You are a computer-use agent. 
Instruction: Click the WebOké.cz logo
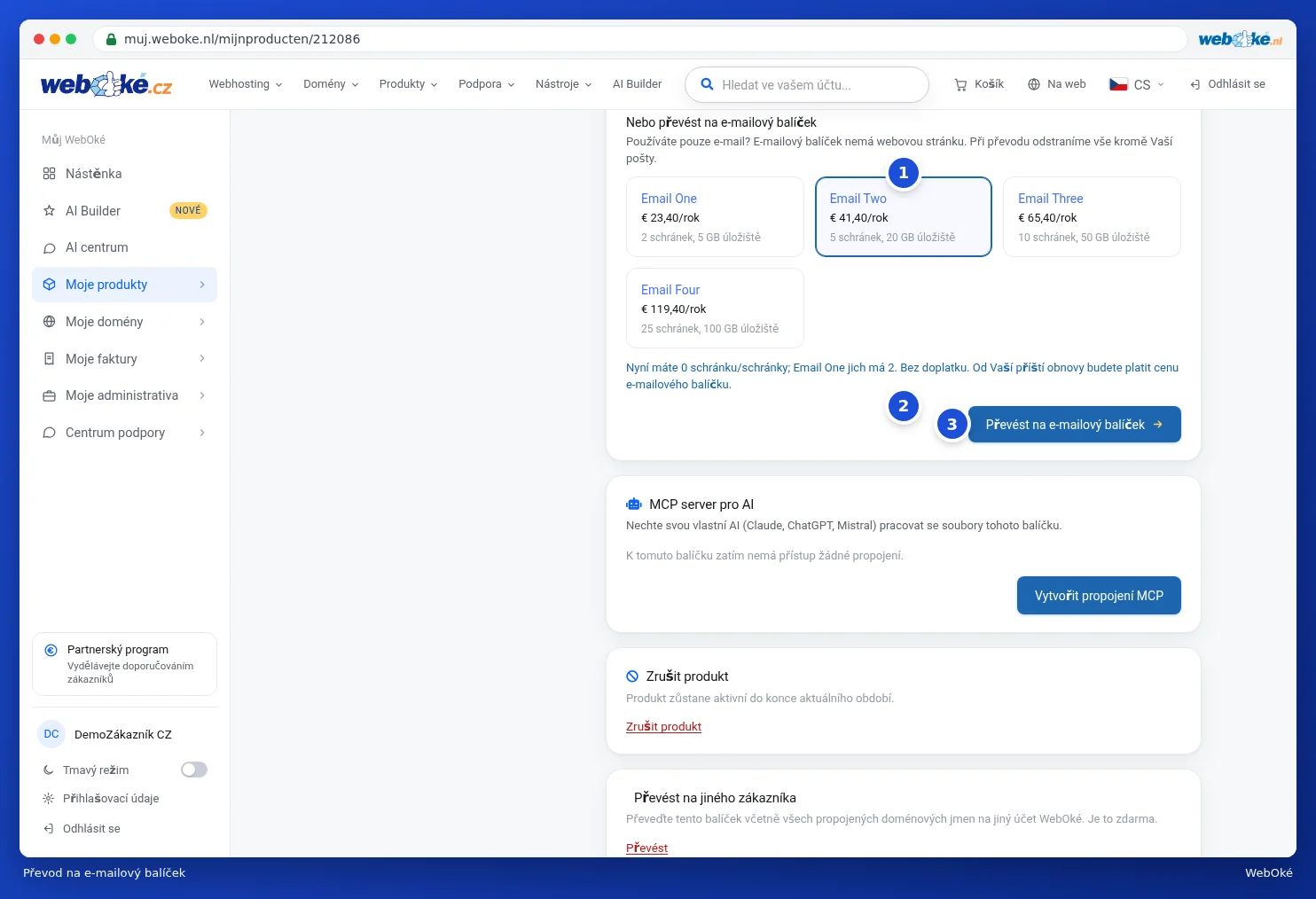tap(106, 84)
